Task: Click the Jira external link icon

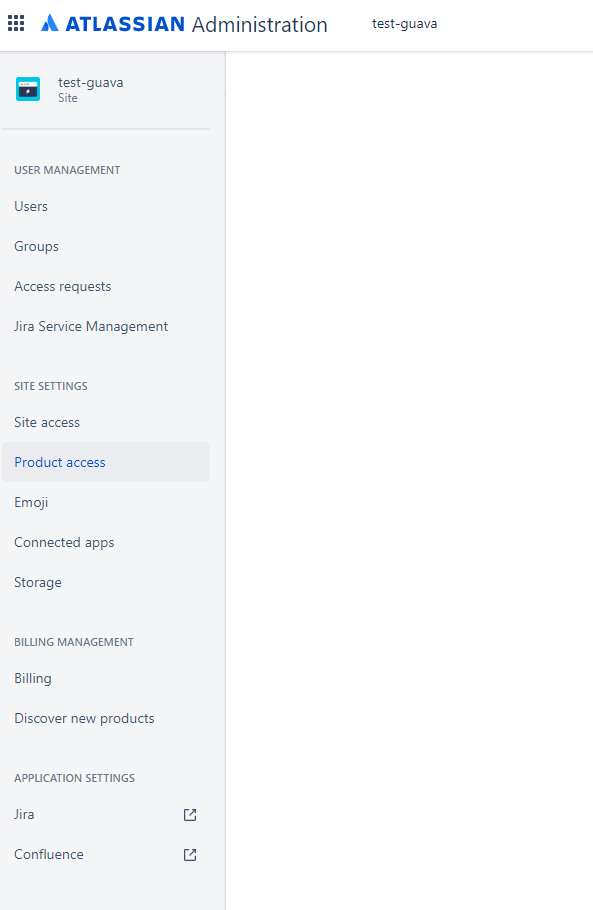Action: (190, 815)
